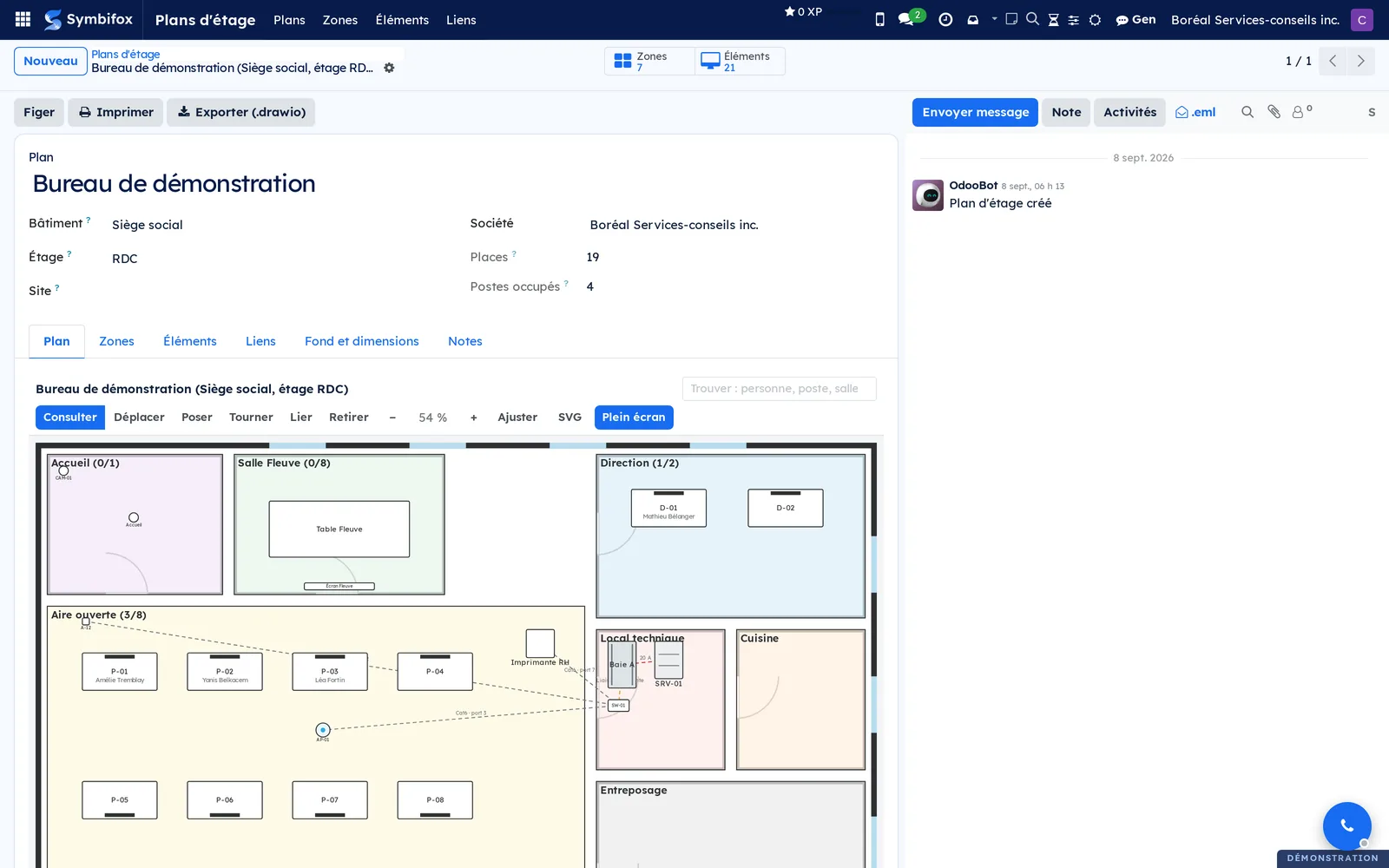Image resolution: width=1389 pixels, height=868 pixels.
Task: Click the .eml envelope button
Action: (x=1195, y=112)
